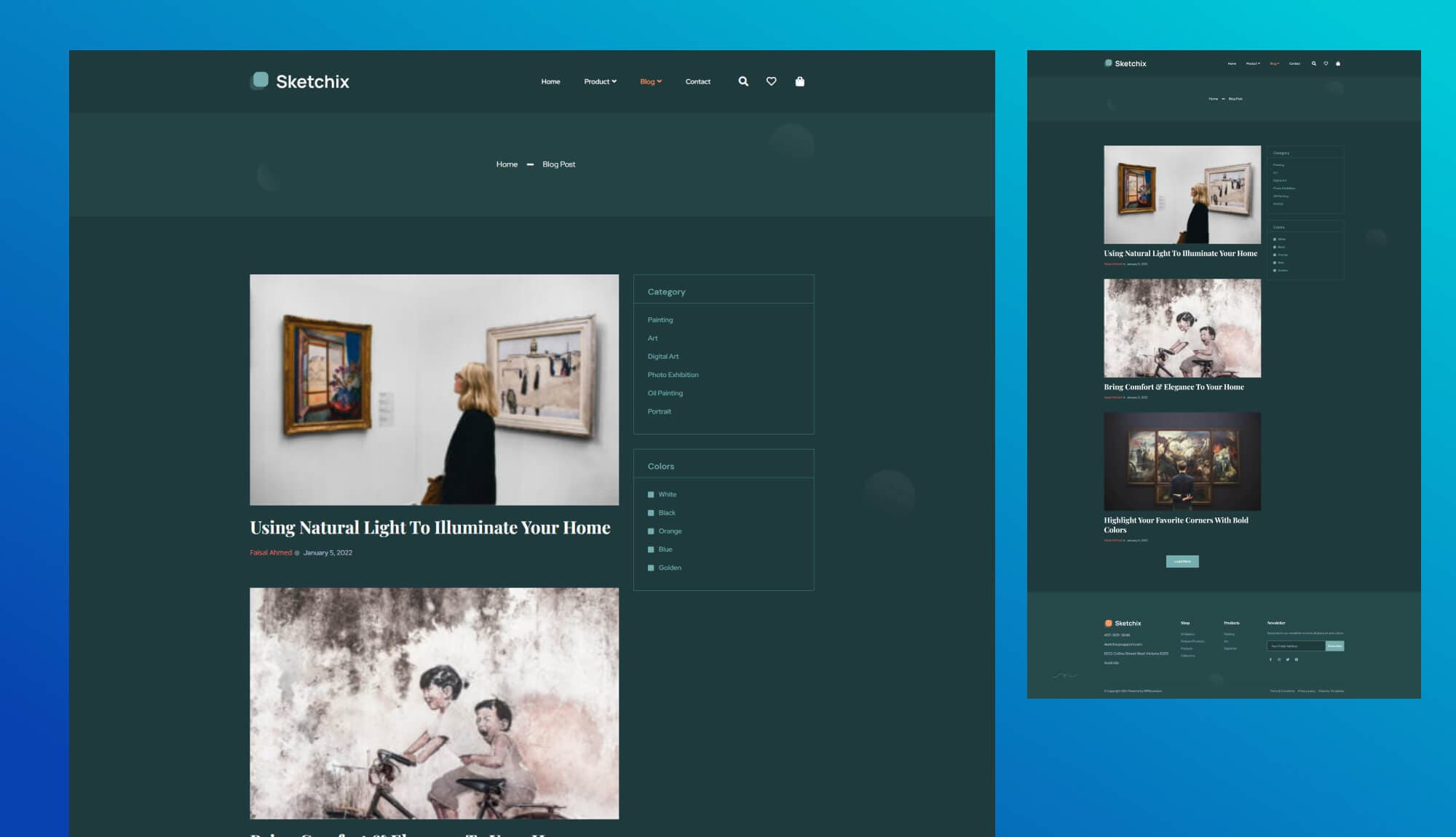Click the search magnifier icon in header
This screenshot has height=837, width=1456.
point(743,82)
